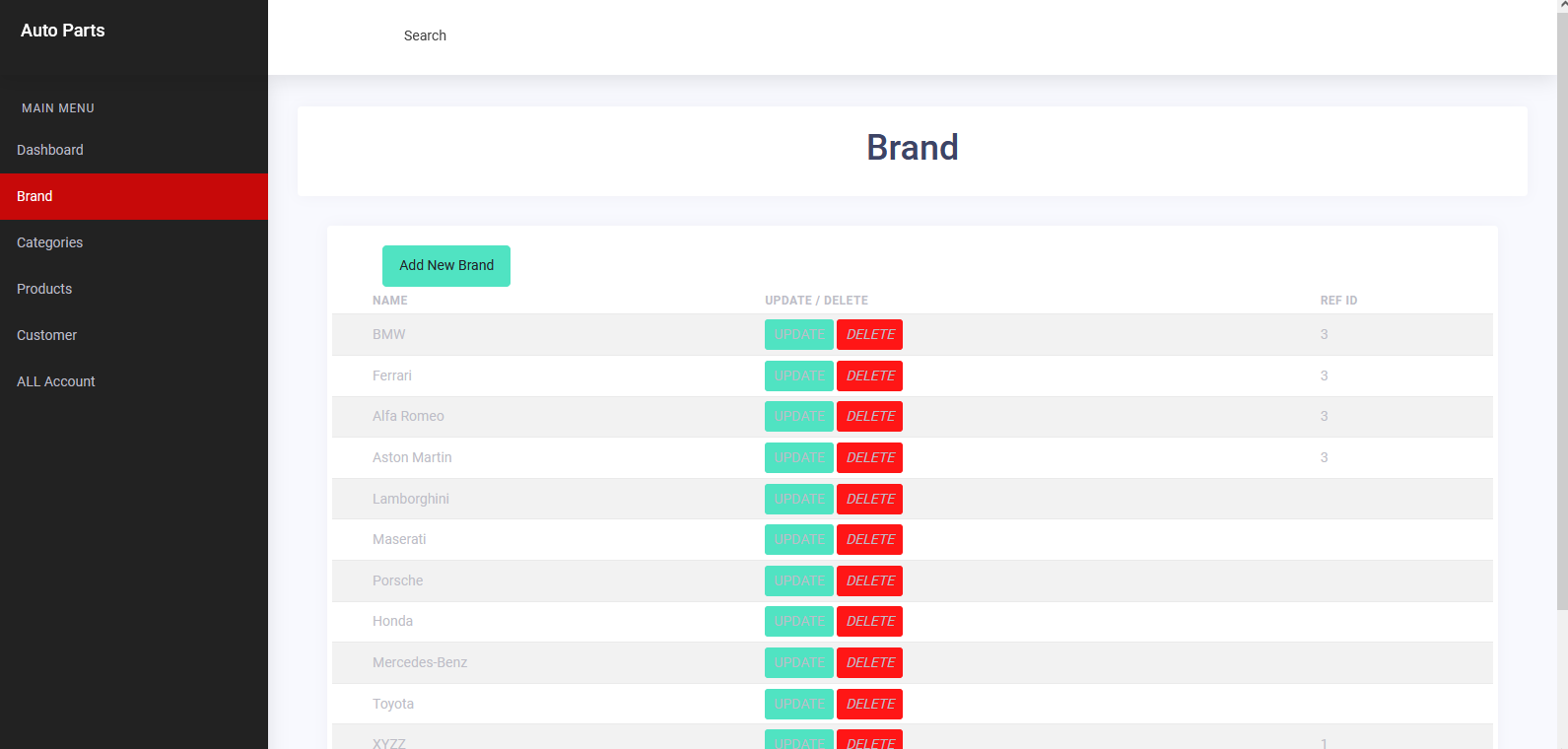Update the Aston Martin brand

click(799, 458)
